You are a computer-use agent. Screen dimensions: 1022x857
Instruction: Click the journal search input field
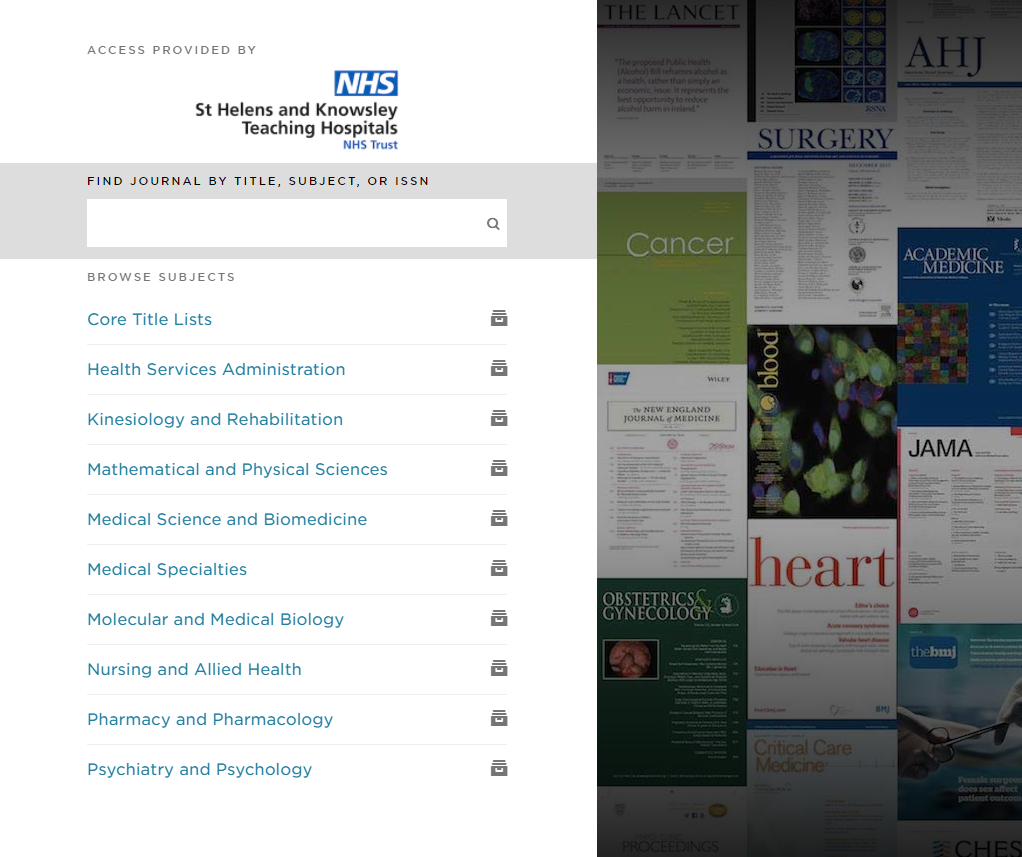coord(297,223)
